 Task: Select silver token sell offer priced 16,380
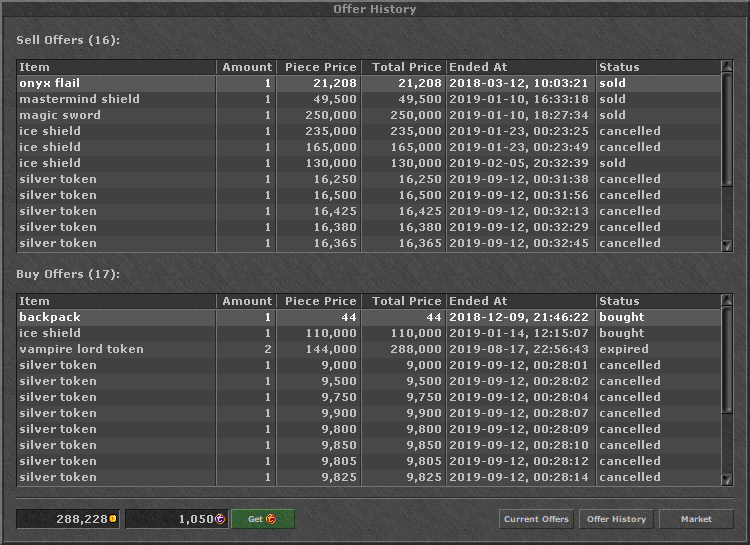tap(369, 227)
